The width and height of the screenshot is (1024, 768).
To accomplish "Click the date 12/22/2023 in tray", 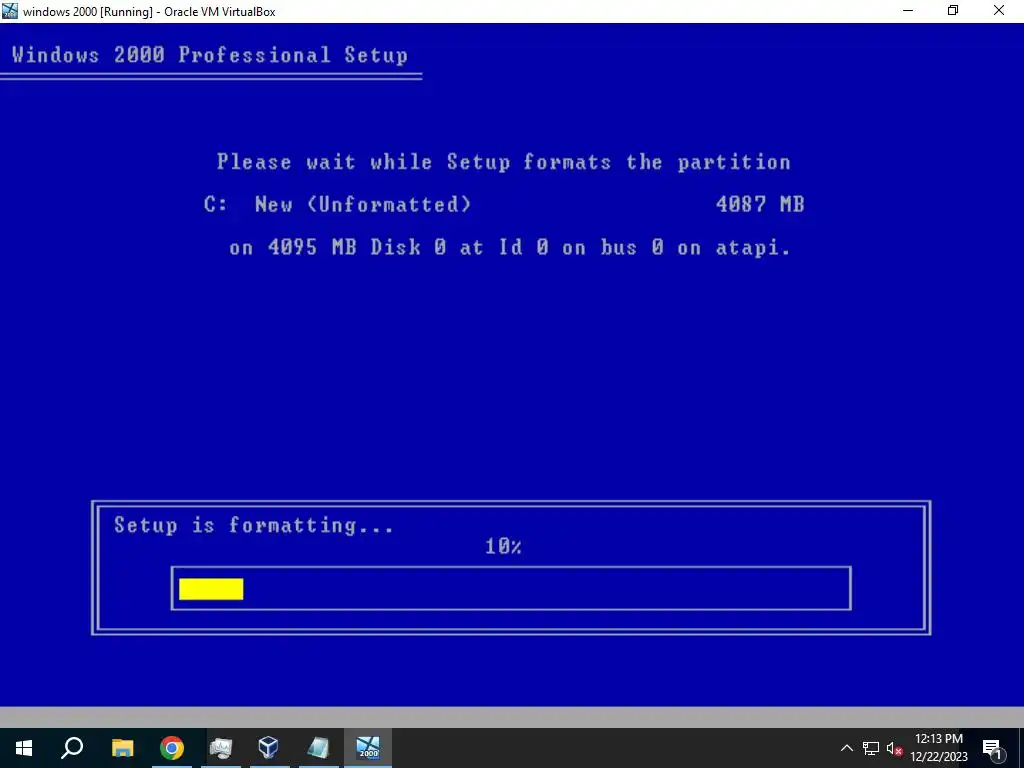I will click(938, 758).
